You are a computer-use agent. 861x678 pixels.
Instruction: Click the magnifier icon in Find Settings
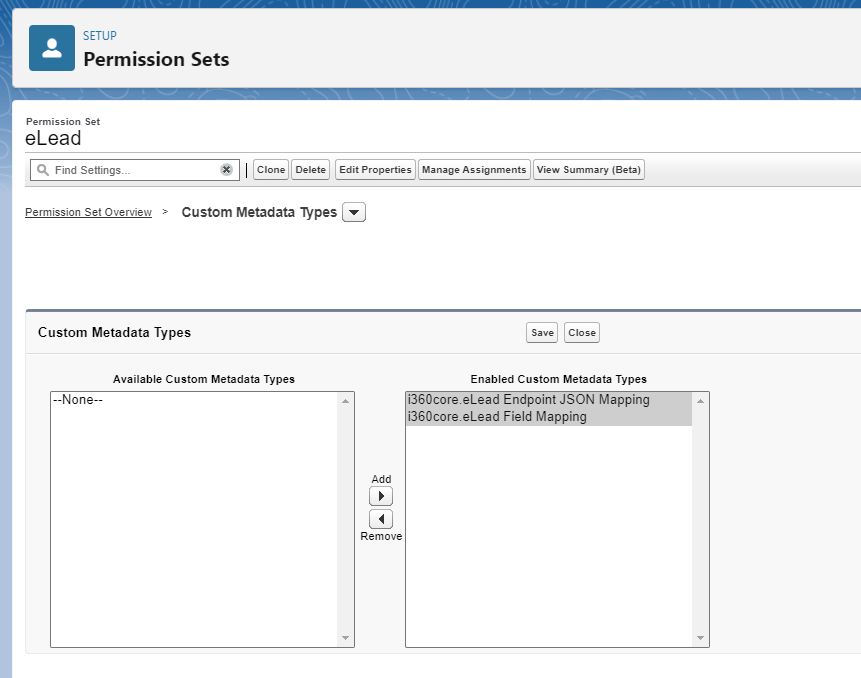coord(41,169)
